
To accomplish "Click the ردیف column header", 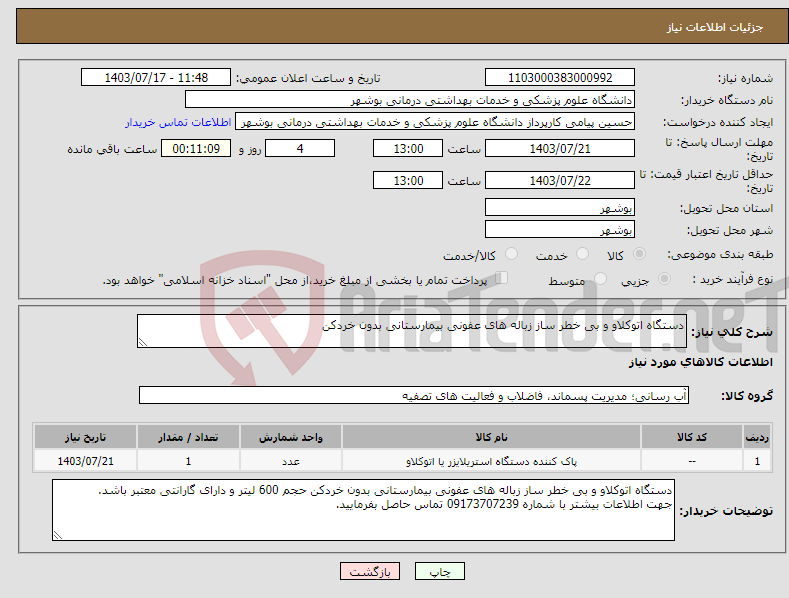I will coord(757,437).
